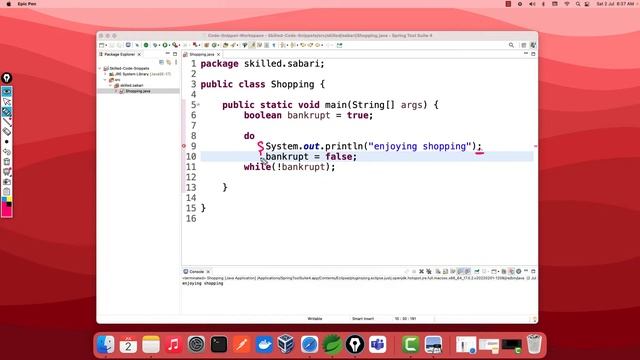Close the Shopping.java editor tab

pos(219,54)
